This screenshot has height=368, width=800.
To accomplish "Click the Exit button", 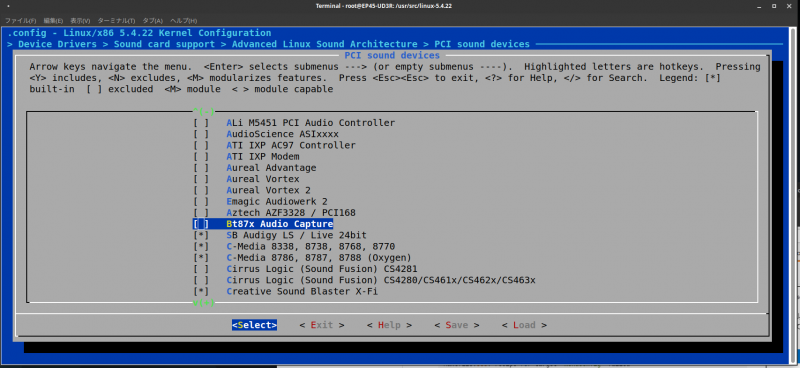I will coord(321,325).
